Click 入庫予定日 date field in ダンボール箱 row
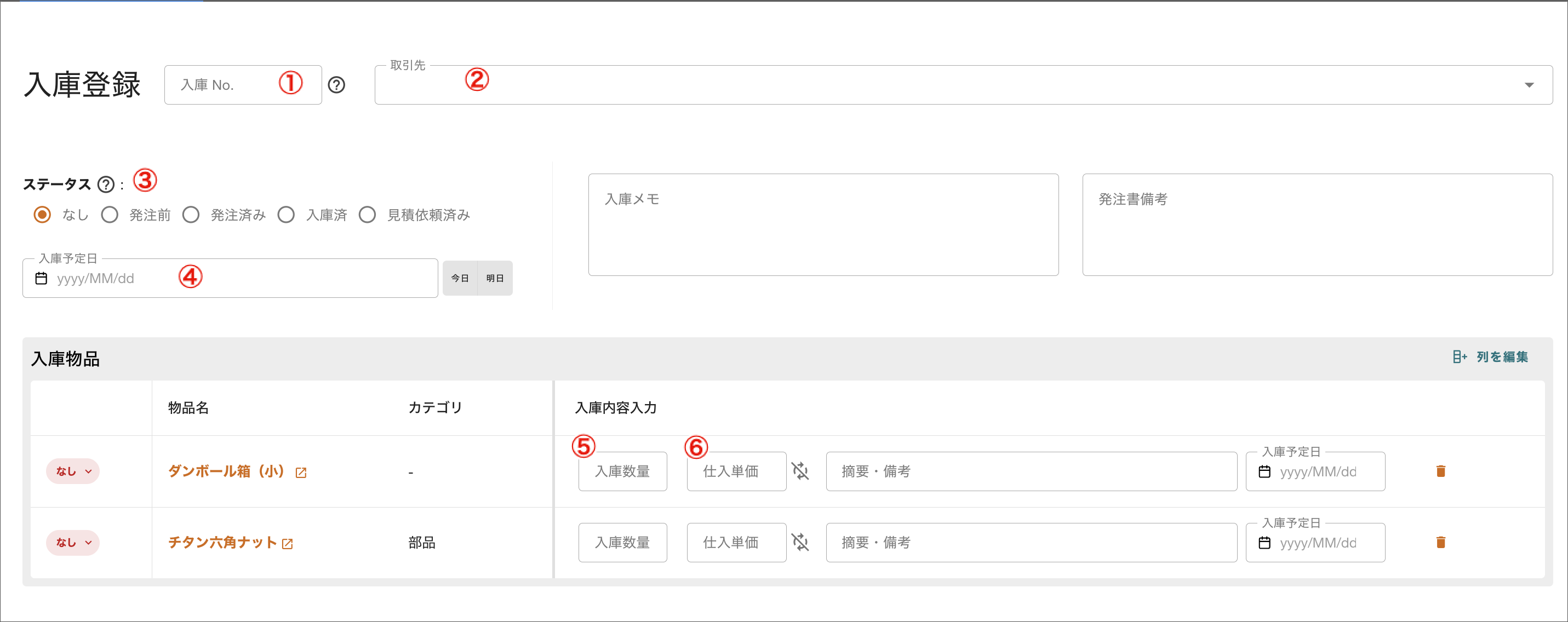 click(x=1315, y=471)
